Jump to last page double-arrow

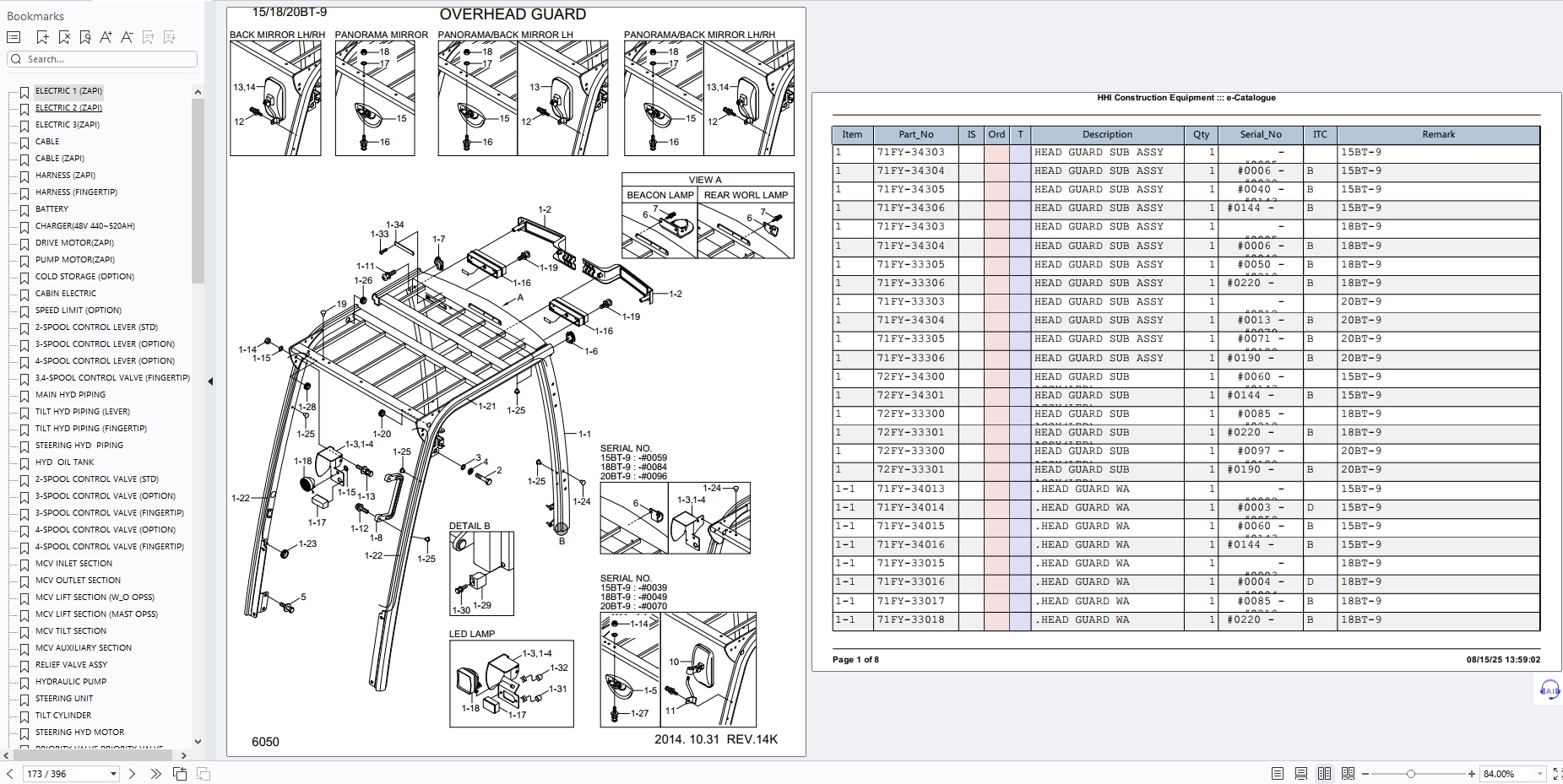point(155,774)
